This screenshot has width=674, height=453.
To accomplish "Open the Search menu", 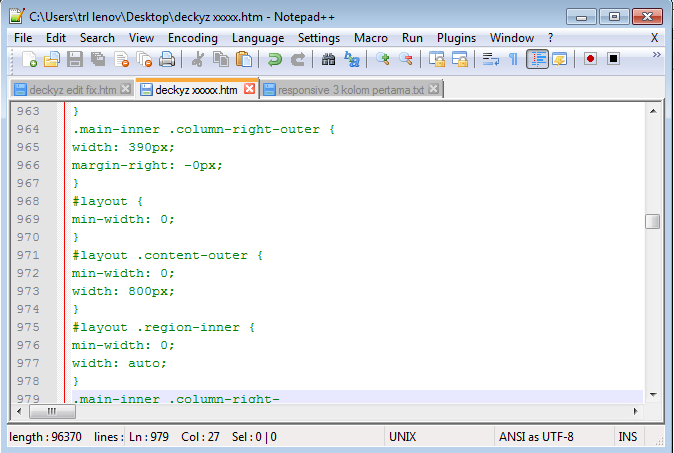I will (x=97, y=38).
